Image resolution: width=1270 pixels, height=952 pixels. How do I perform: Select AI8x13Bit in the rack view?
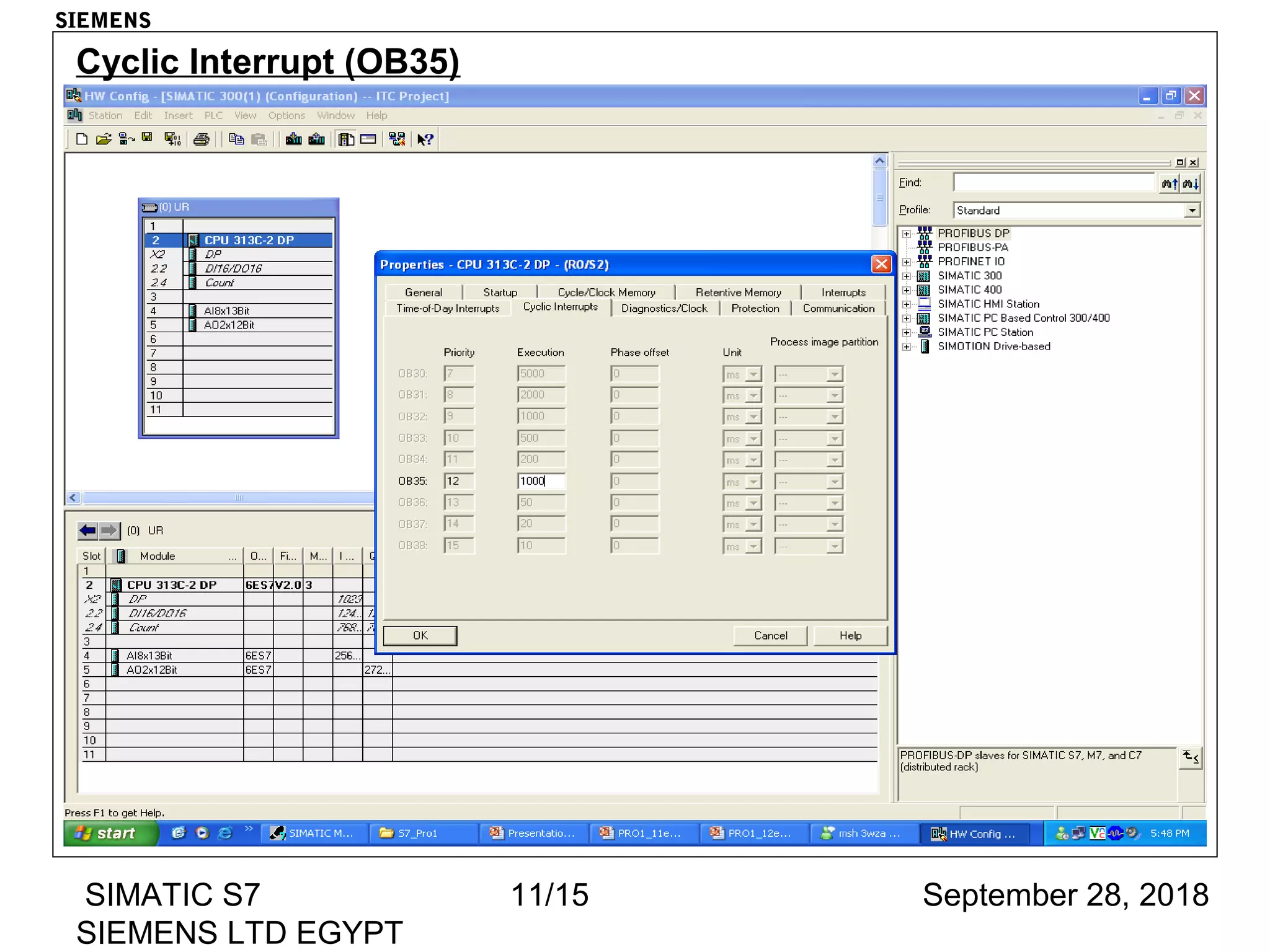(226, 311)
